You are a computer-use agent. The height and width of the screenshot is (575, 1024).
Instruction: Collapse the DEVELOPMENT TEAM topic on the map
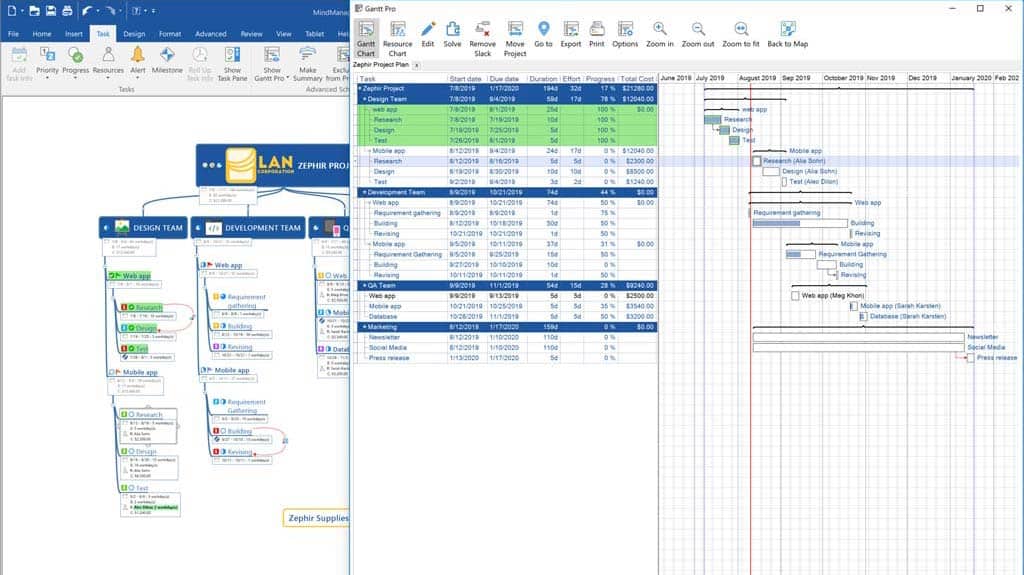(198, 228)
